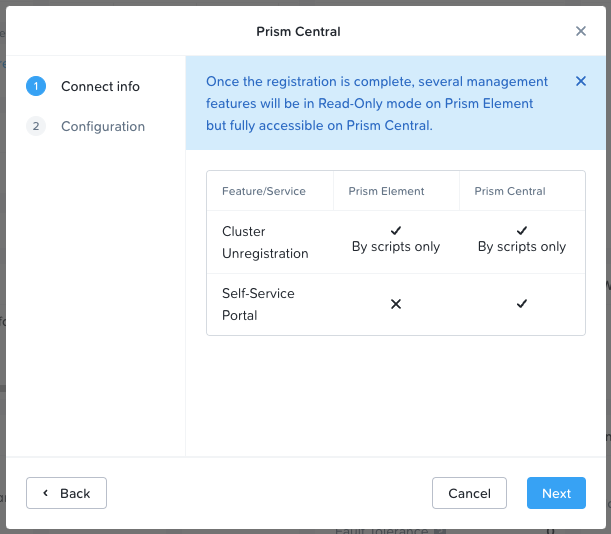
Task: Proceed by clicking Next
Action: pos(556,493)
